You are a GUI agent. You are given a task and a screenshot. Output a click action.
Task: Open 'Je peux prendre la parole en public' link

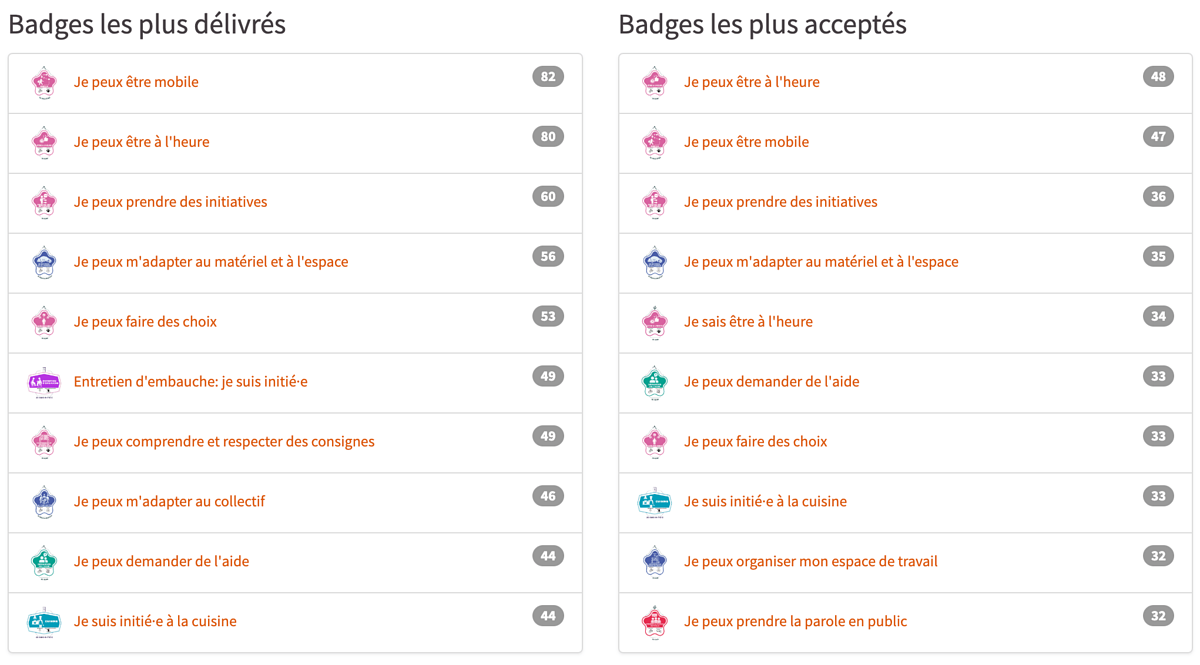[795, 622]
